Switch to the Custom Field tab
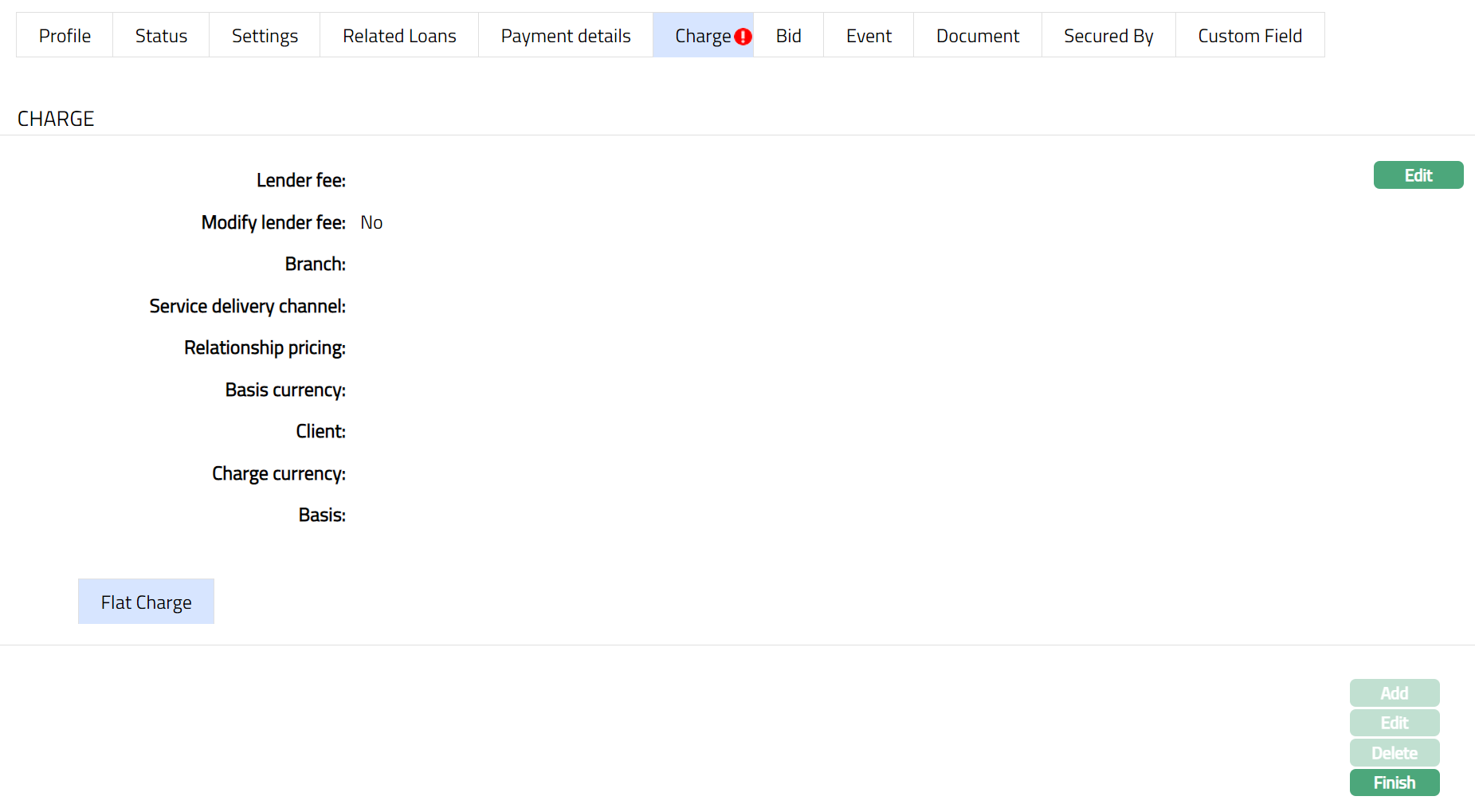 click(x=1249, y=36)
